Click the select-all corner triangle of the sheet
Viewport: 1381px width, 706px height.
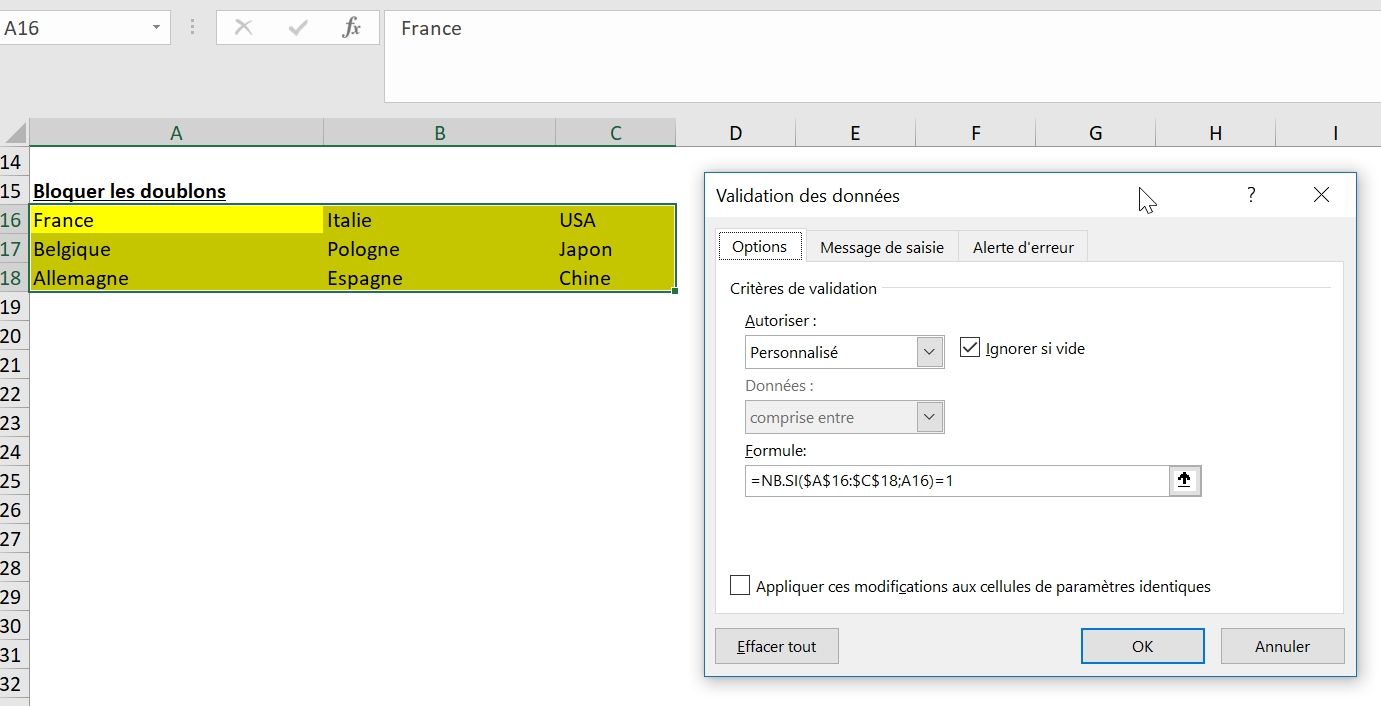point(15,133)
